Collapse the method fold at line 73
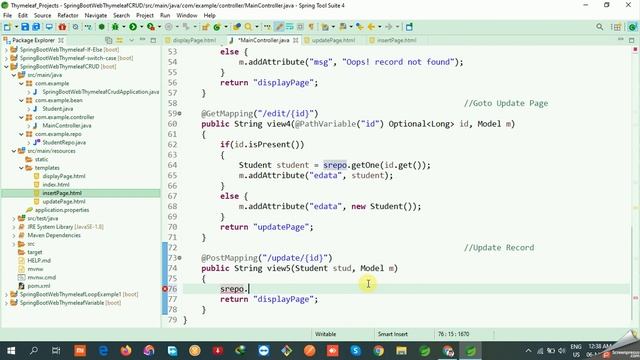The image size is (640, 360). point(179,258)
